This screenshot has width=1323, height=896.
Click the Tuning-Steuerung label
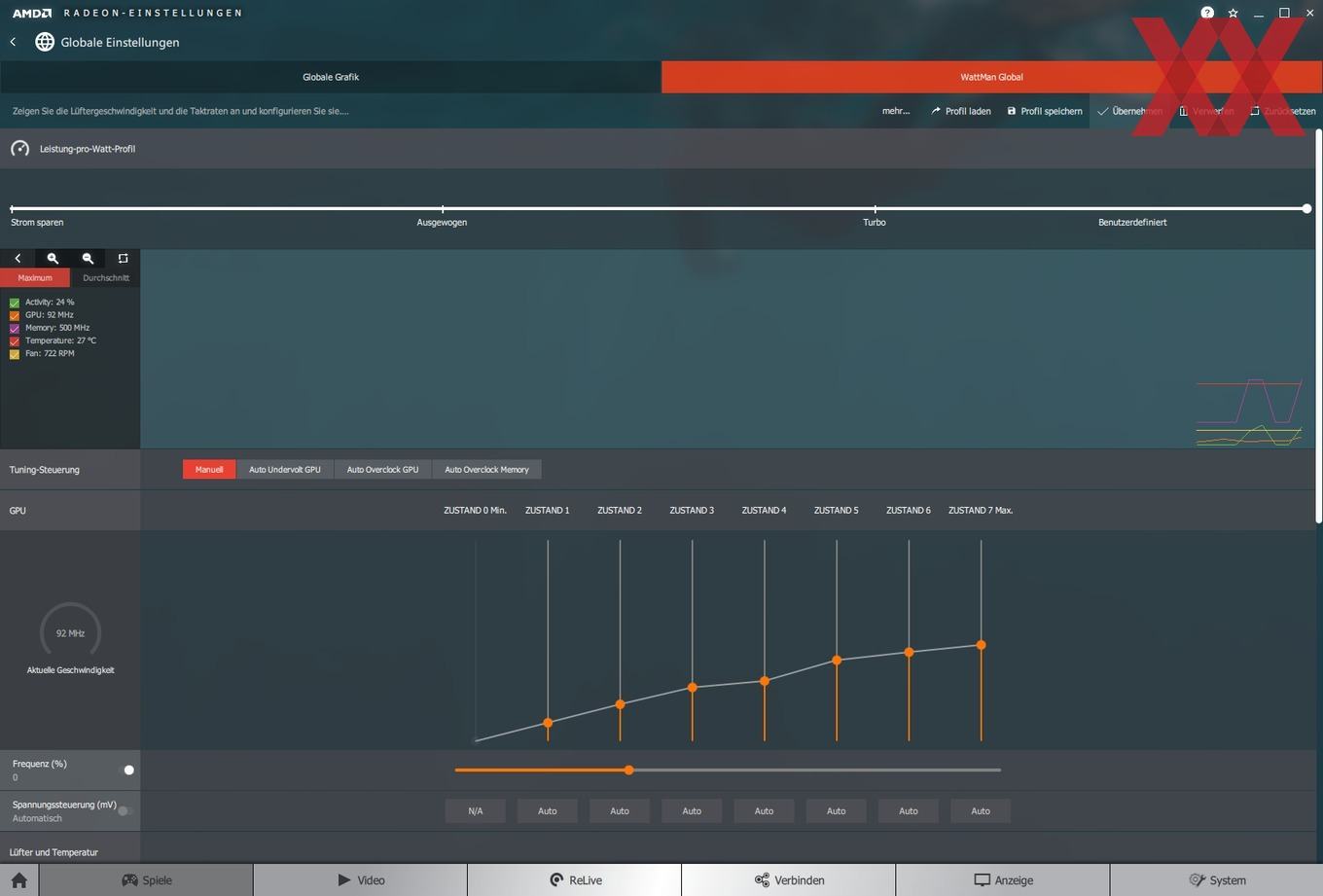pos(45,470)
